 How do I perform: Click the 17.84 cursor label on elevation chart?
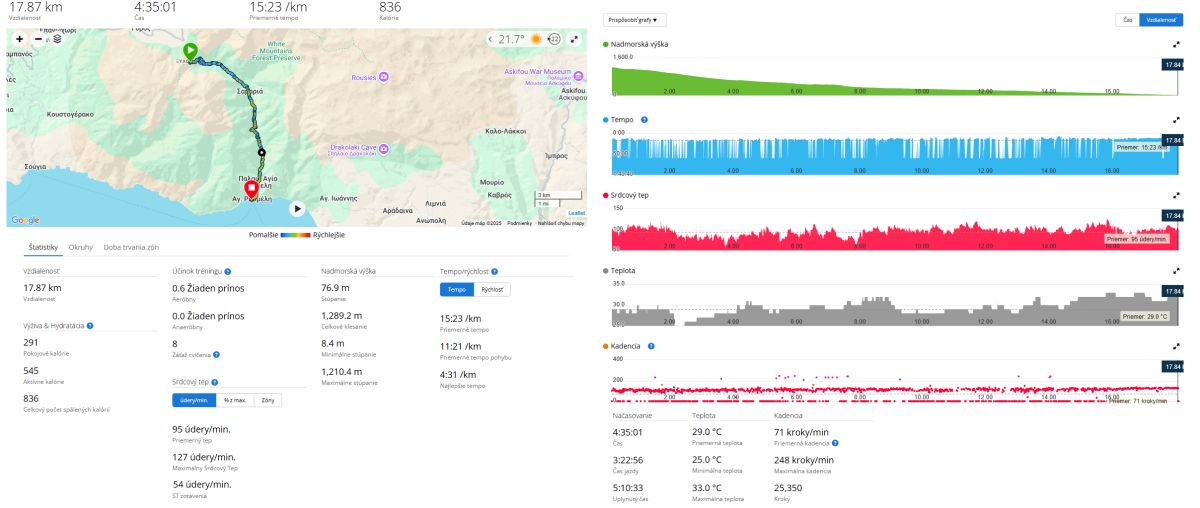(x=1172, y=65)
